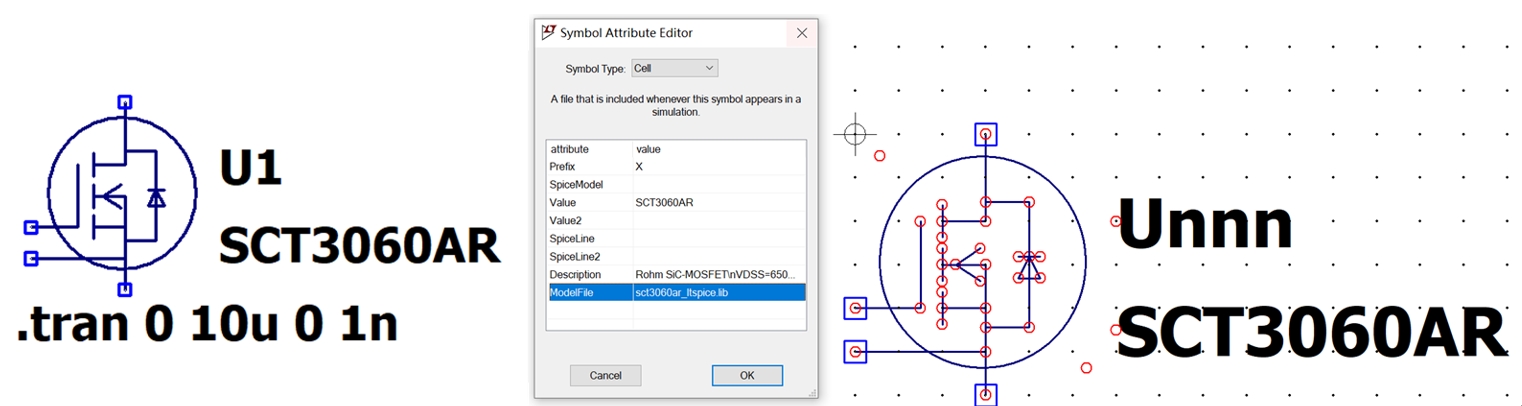Click the OK button in Symbol Attribute Editor

pyautogui.click(x=747, y=375)
